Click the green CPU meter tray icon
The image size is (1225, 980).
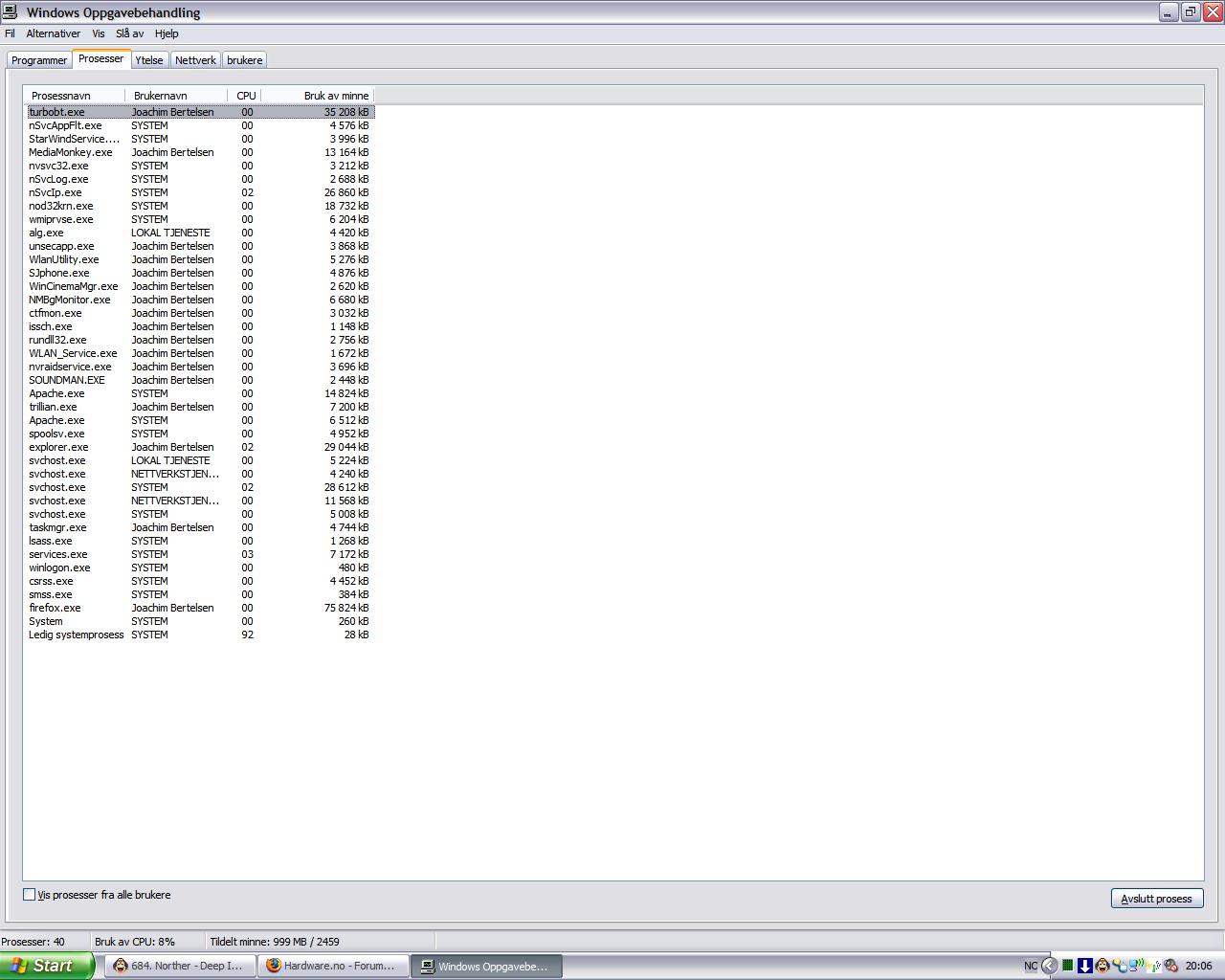(1068, 966)
